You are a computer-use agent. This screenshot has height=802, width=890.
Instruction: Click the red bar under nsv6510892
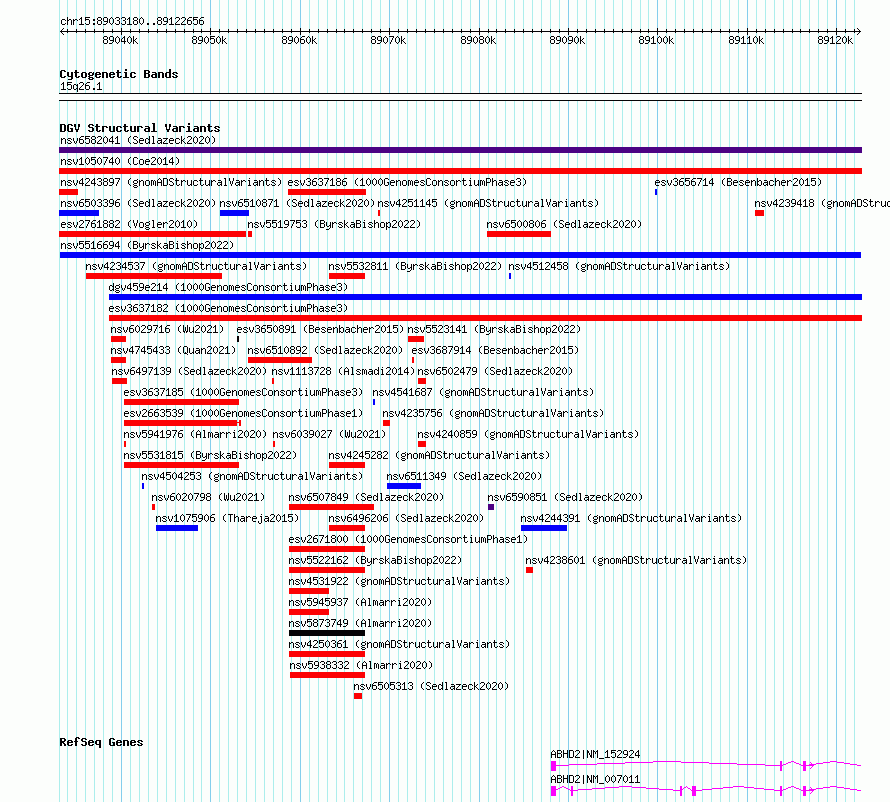[x=280, y=360]
